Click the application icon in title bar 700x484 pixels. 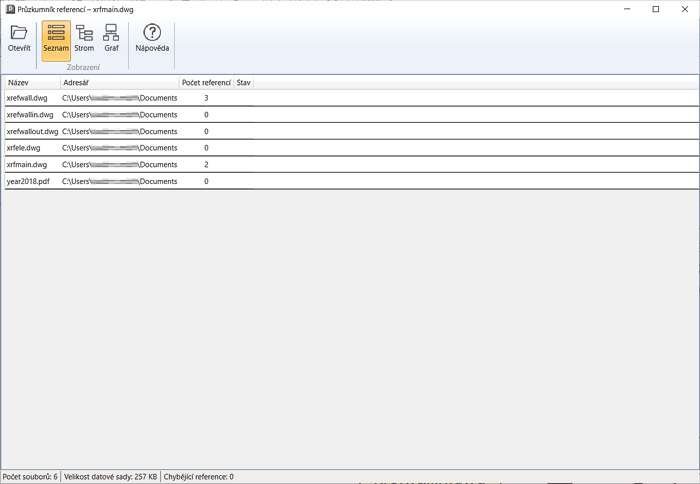tap(9, 9)
